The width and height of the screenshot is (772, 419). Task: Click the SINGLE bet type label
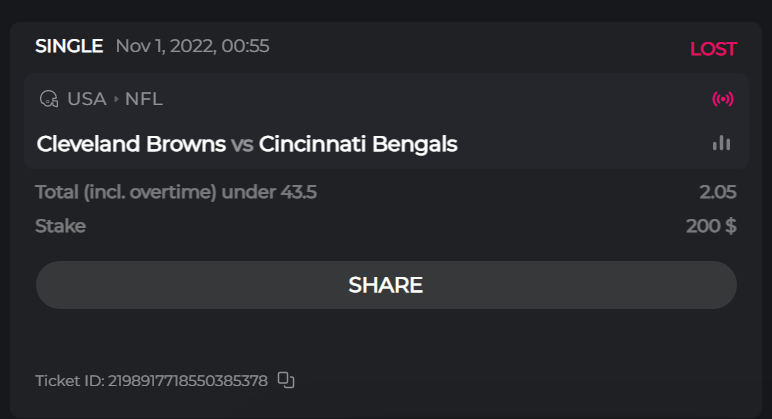(x=69, y=46)
